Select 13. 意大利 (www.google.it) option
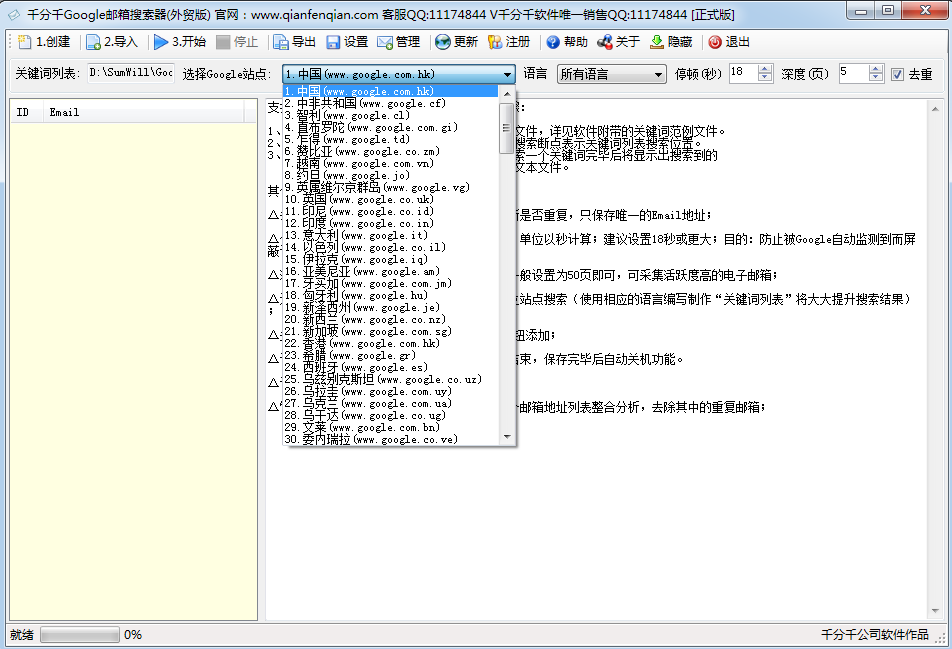Viewport: 952px width, 649px height. [390, 236]
